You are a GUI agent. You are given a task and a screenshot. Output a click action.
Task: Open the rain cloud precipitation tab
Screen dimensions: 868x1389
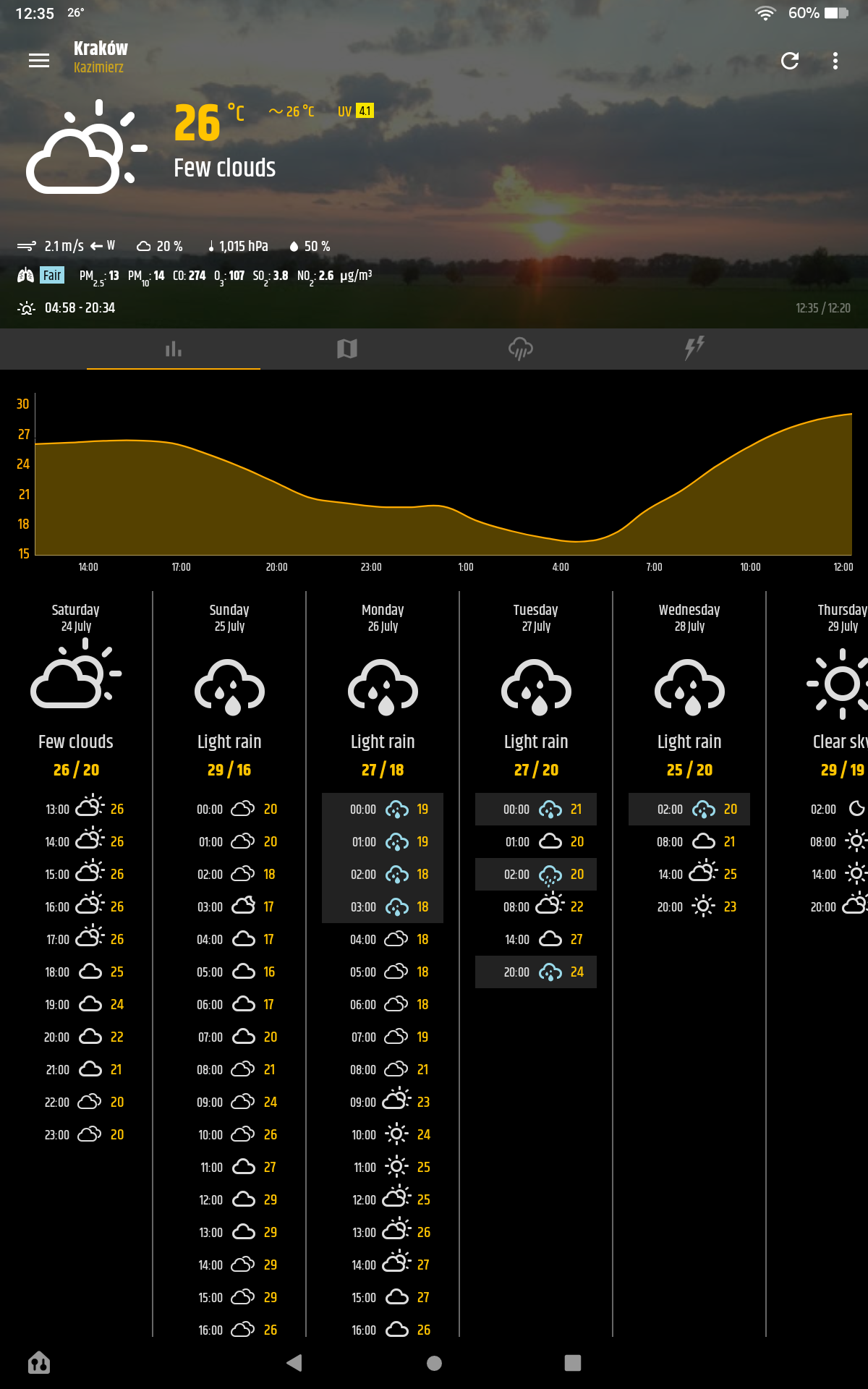coord(521,349)
